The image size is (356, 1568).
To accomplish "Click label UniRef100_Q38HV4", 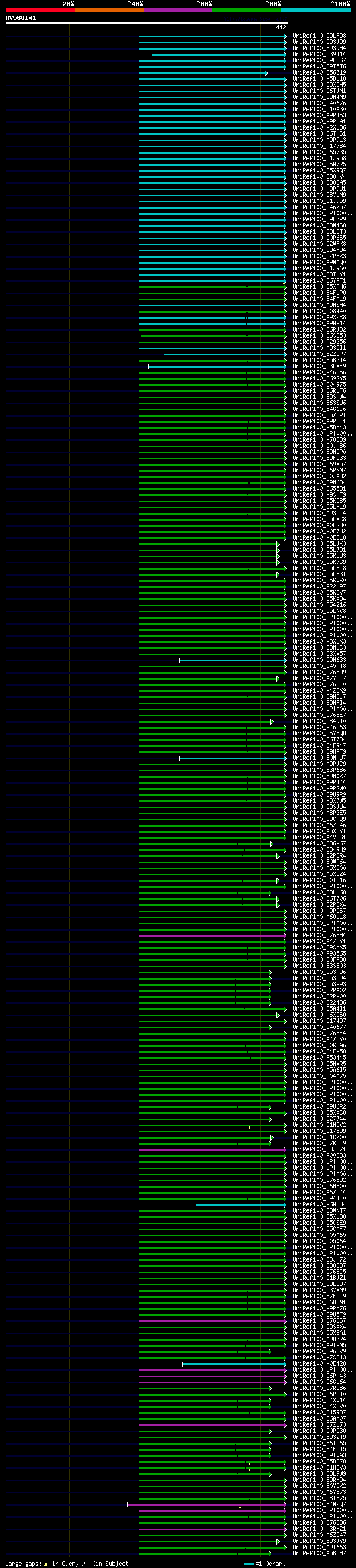I will click(319, 176).
